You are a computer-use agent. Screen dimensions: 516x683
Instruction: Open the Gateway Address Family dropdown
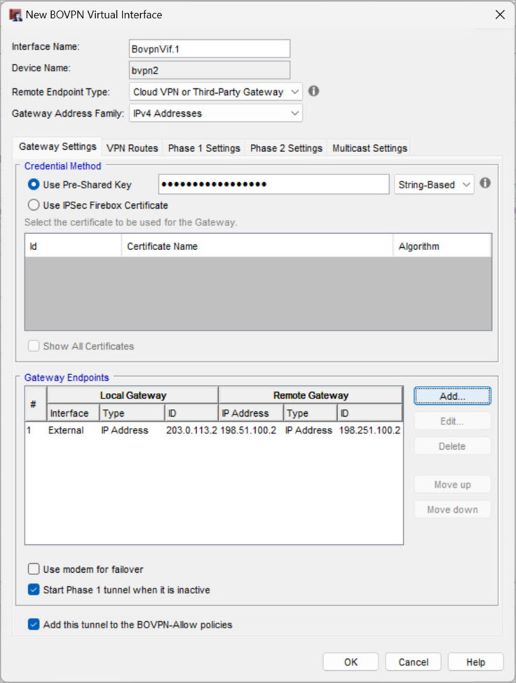point(216,113)
